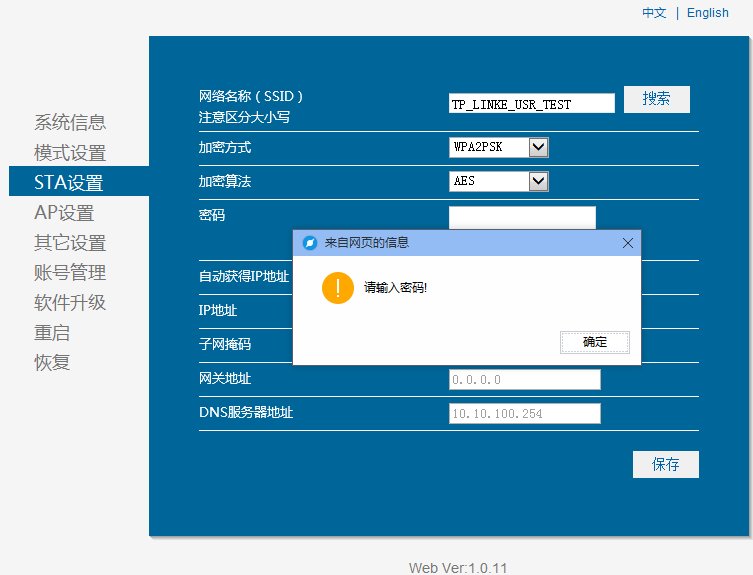Click the 确定 button in the dialog
This screenshot has width=753, height=575.
595,342
